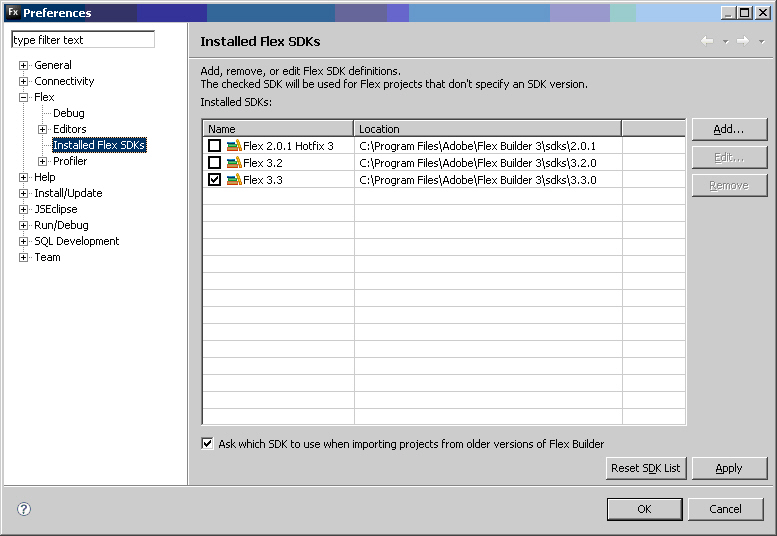Uncheck the Flex 3.3 SDK checkbox

(215, 179)
